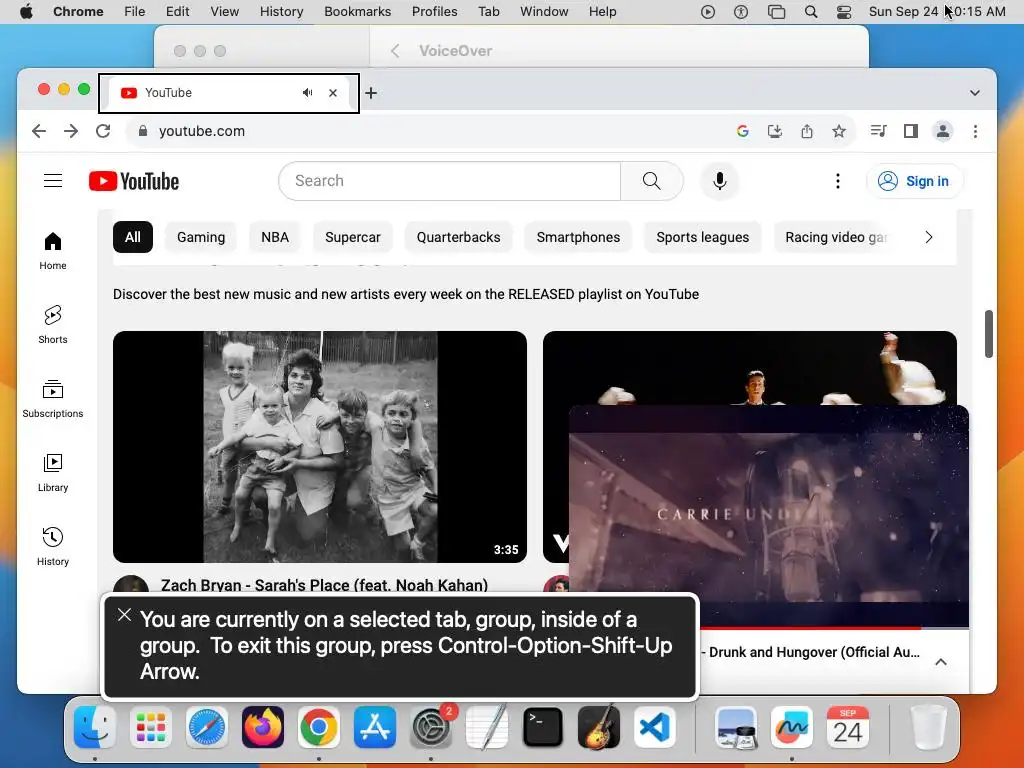The height and width of the screenshot is (768, 1024).
Task: Click the Carrie Underwood miniplayer video
Action: coord(769,516)
